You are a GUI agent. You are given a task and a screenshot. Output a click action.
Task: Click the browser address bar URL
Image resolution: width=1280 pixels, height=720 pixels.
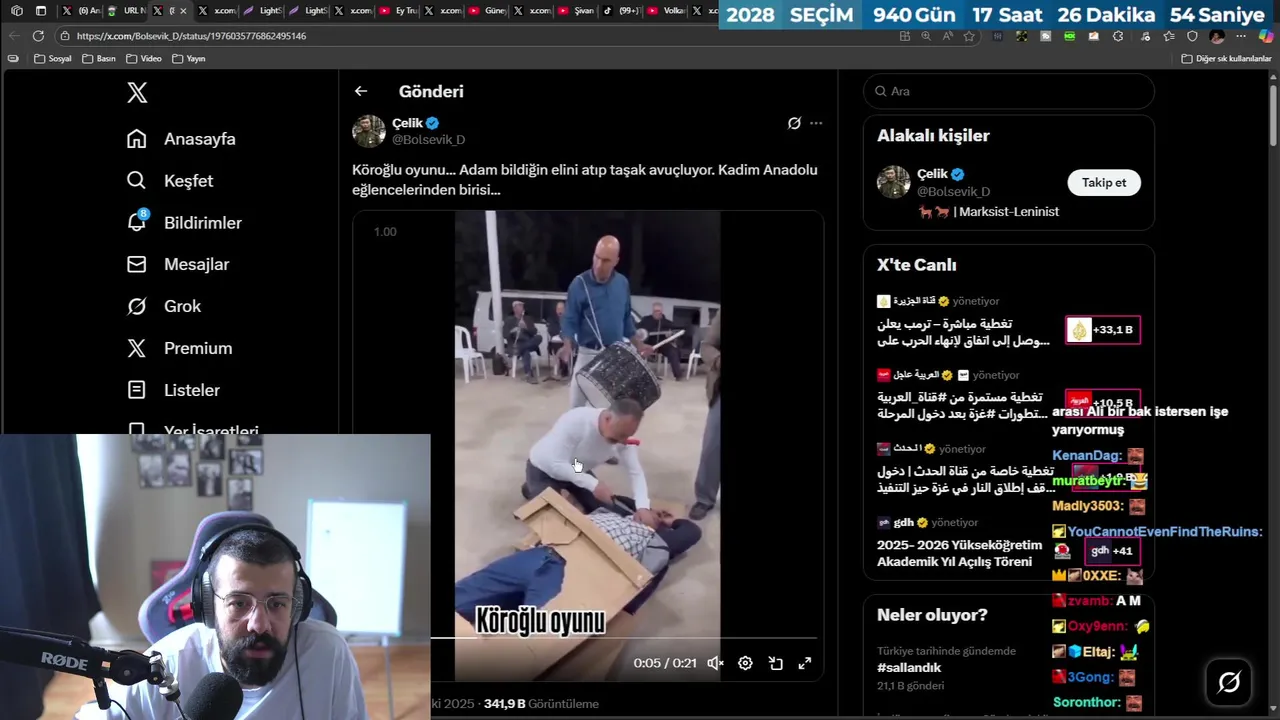pyautogui.click(x=191, y=36)
